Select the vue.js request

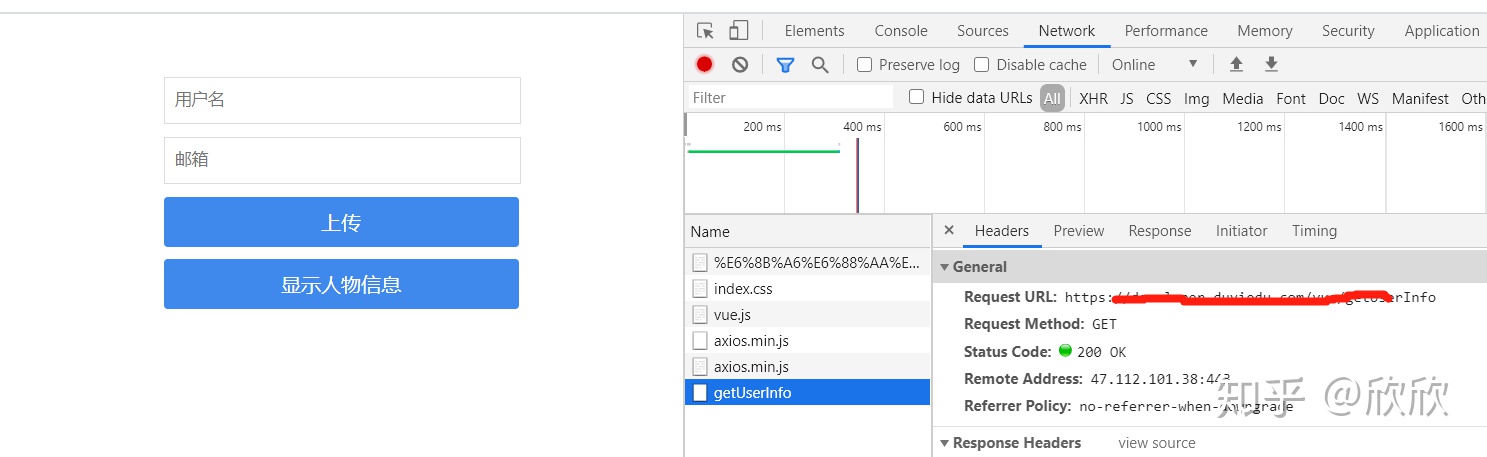pos(807,314)
